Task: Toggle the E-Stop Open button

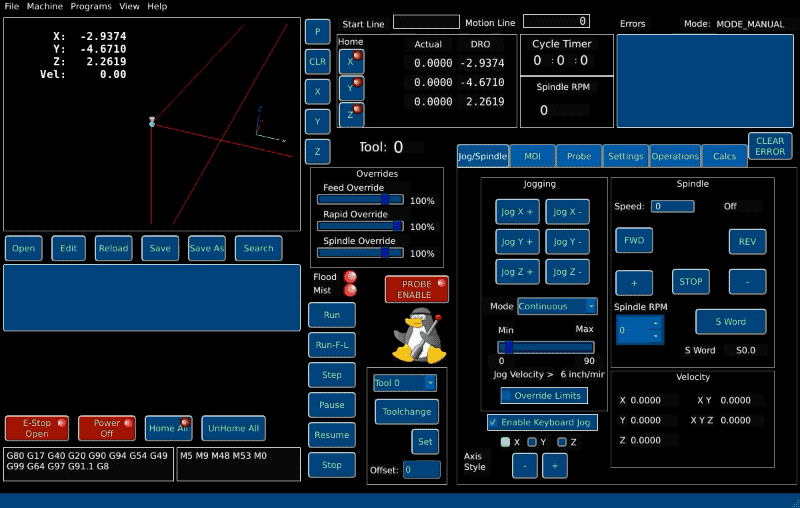Action: 37,428
